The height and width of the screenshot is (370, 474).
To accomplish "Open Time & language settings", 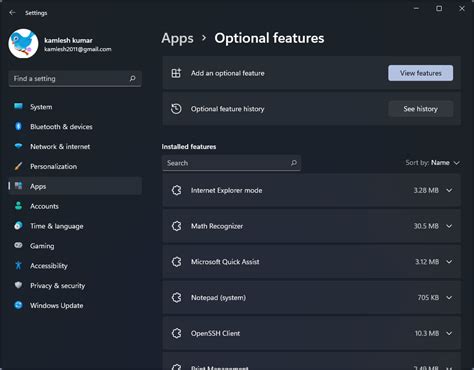I will pyautogui.click(x=75, y=226).
